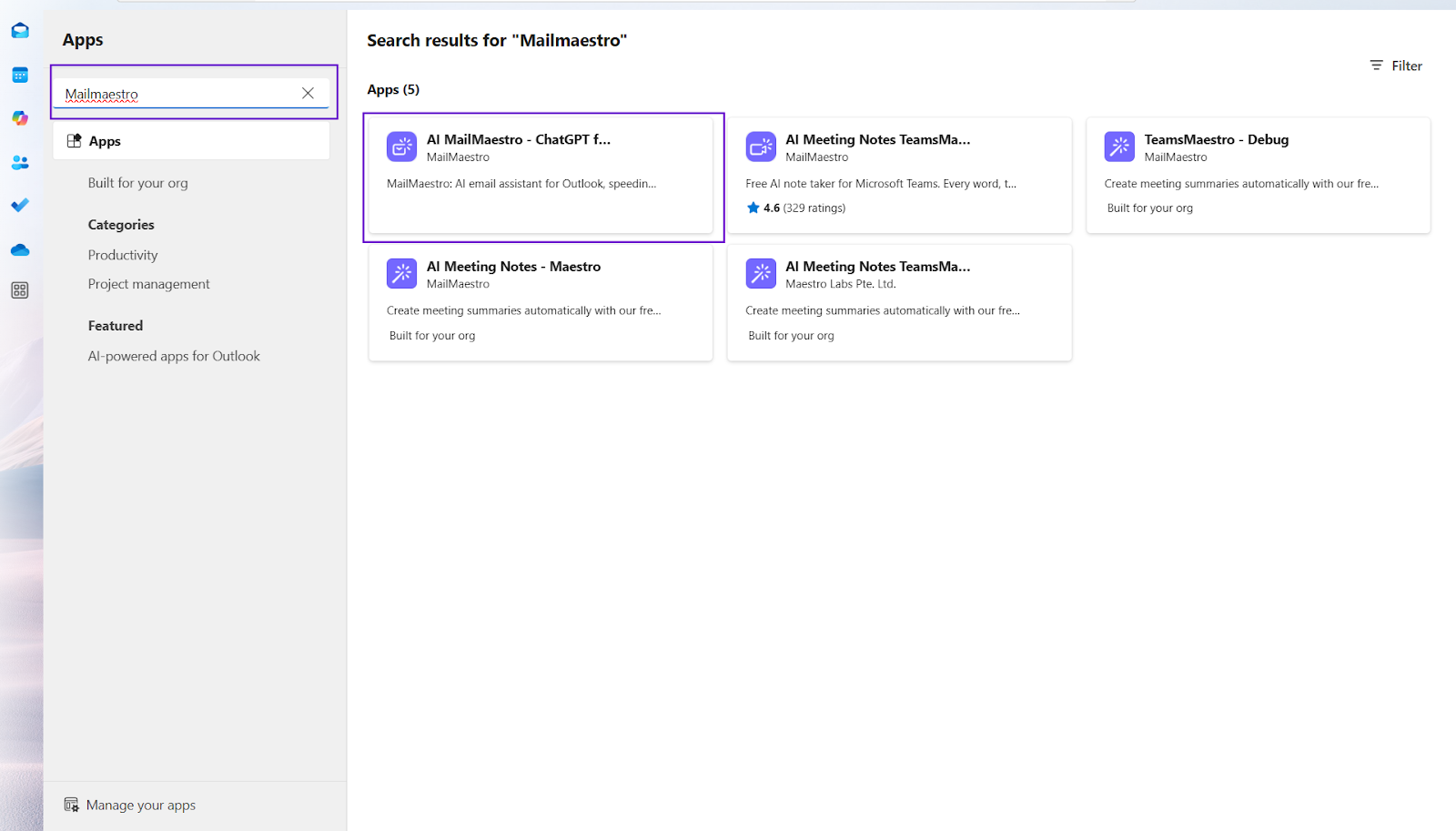Select the Productivity category

click(123, 255)
